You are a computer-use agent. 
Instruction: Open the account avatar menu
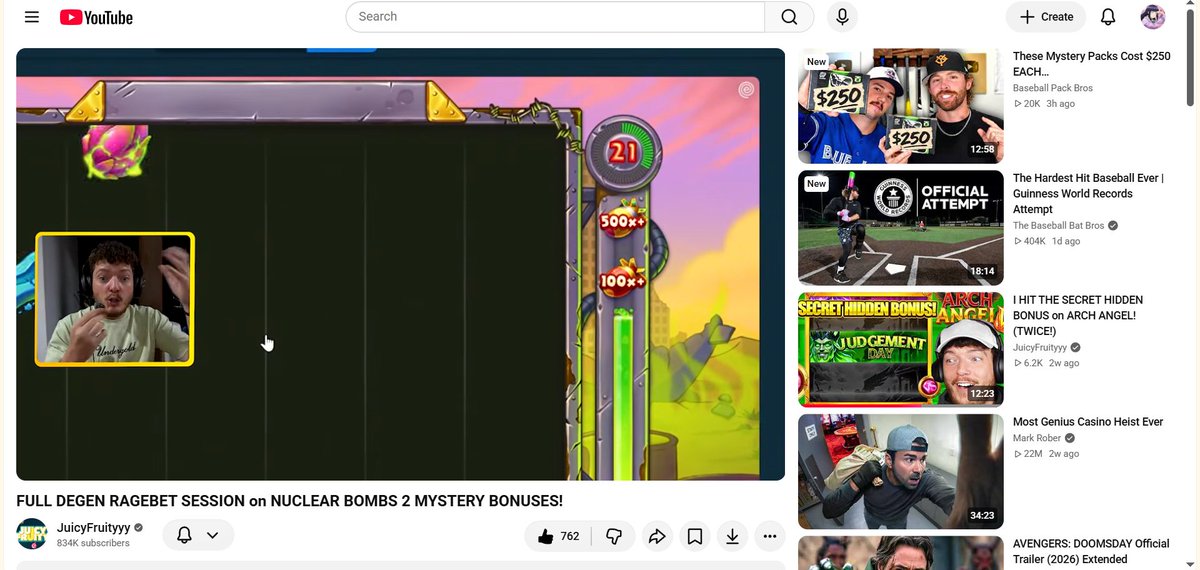click(1153, 17)
